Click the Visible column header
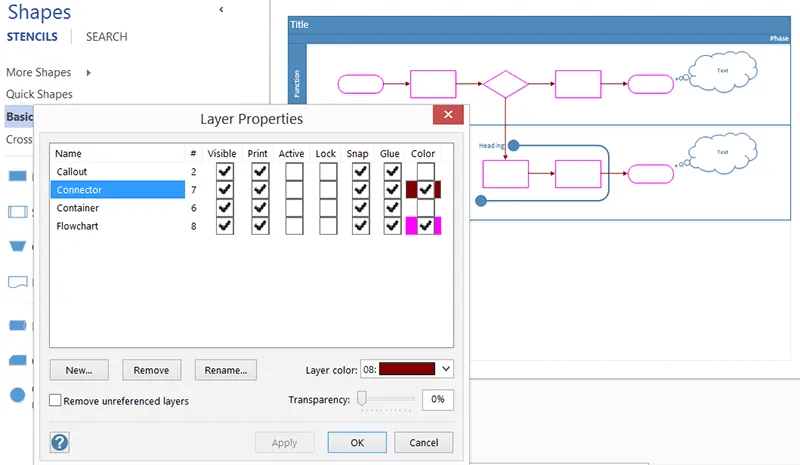 coord(221,153)
